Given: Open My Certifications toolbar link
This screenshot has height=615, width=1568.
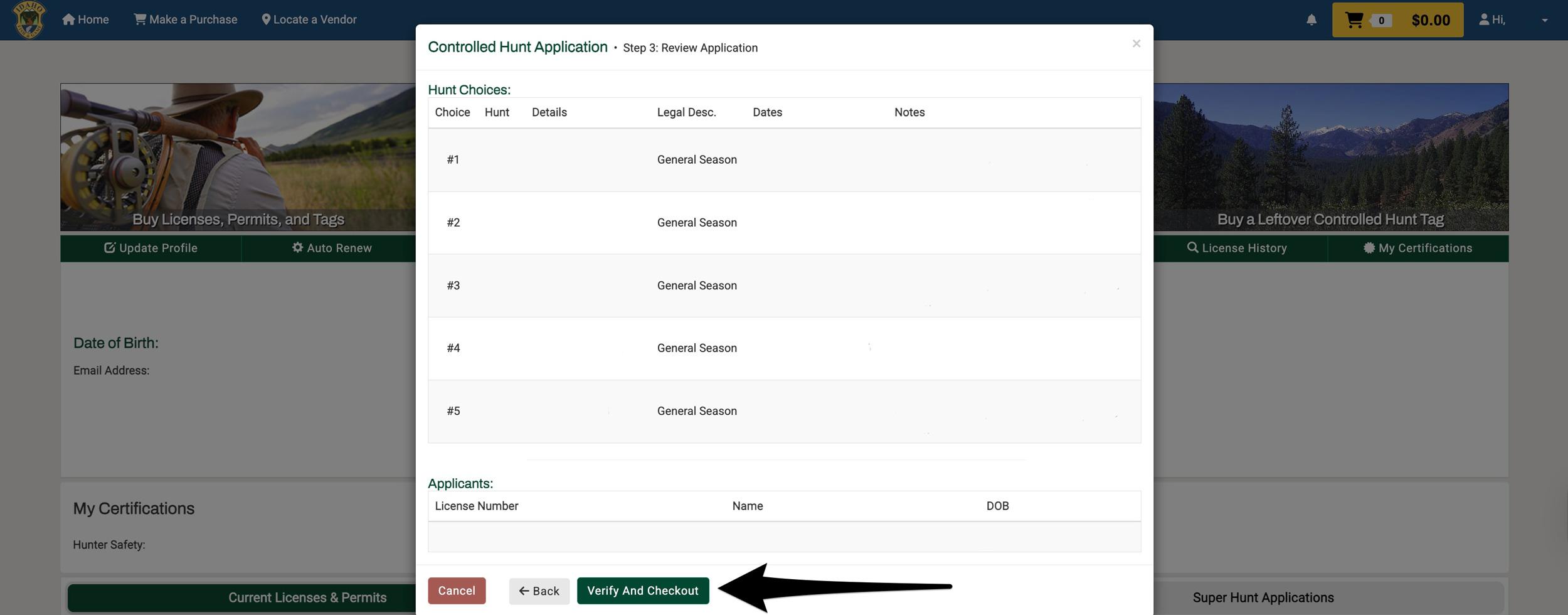Looking at the screenshot, I should point(1417,248).
